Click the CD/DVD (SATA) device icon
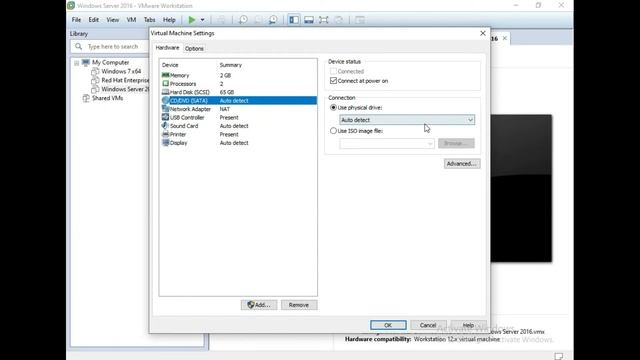 [165, 100]
